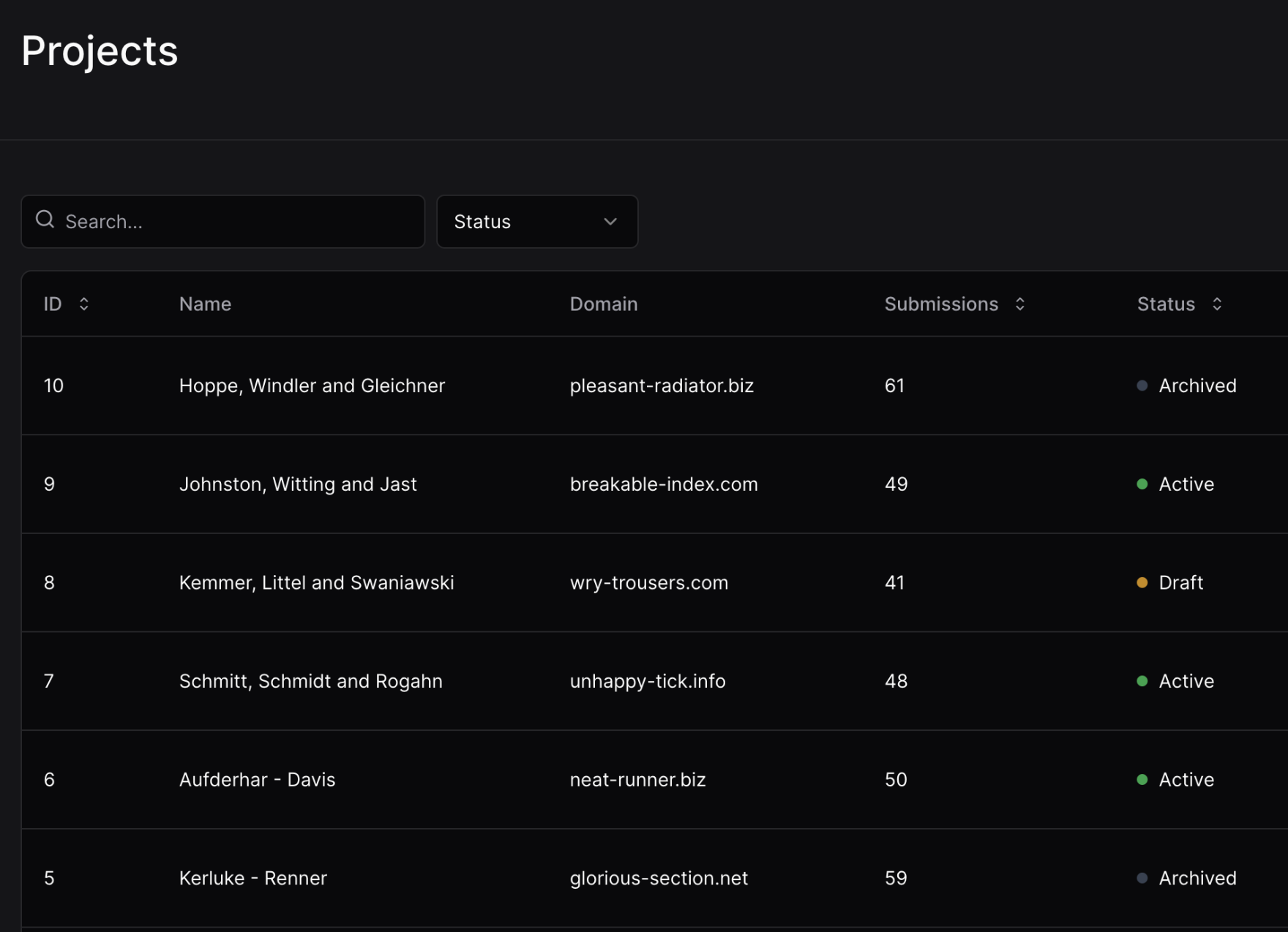Select the breakable-index.com domain
This screenshot has height=932, width=1288.
point(663,484)
